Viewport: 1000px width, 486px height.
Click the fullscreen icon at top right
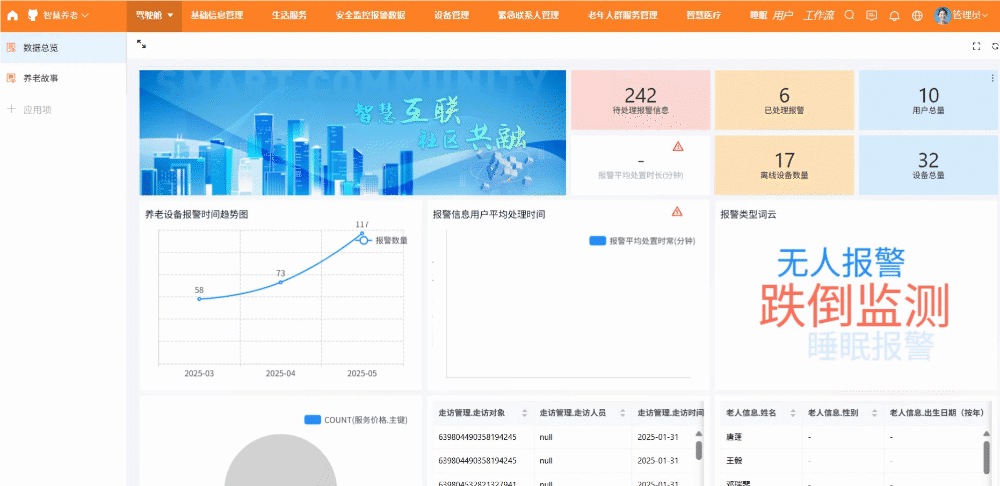[x=976, y=46]
